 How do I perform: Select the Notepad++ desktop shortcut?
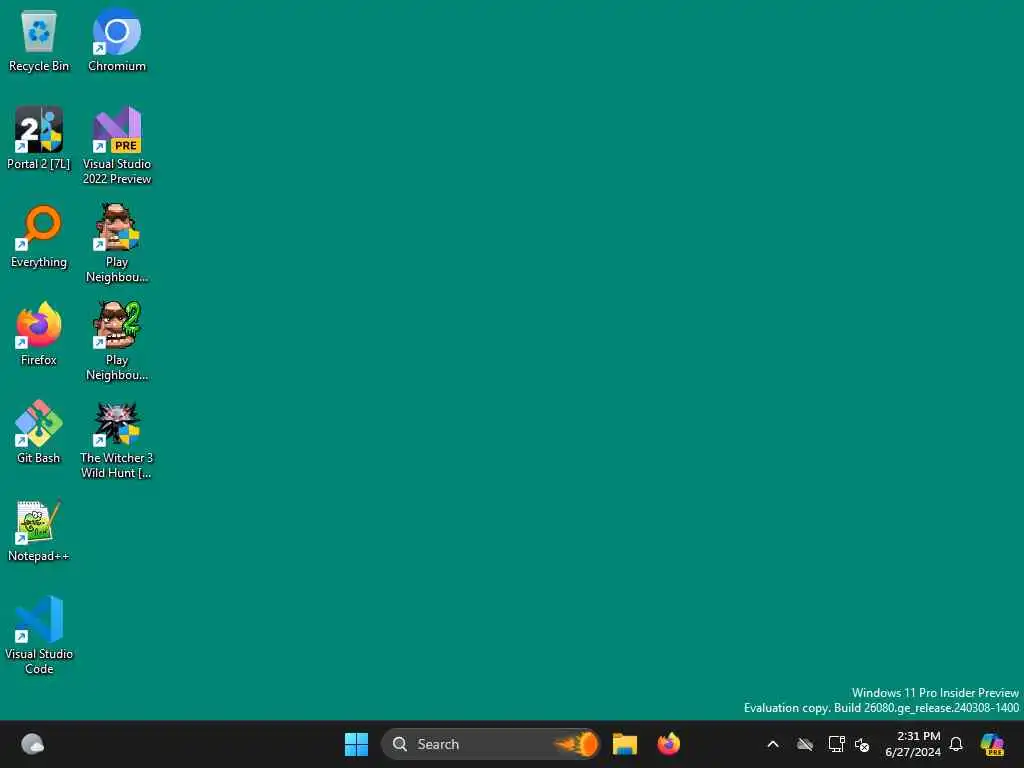[x=39, y=531]
